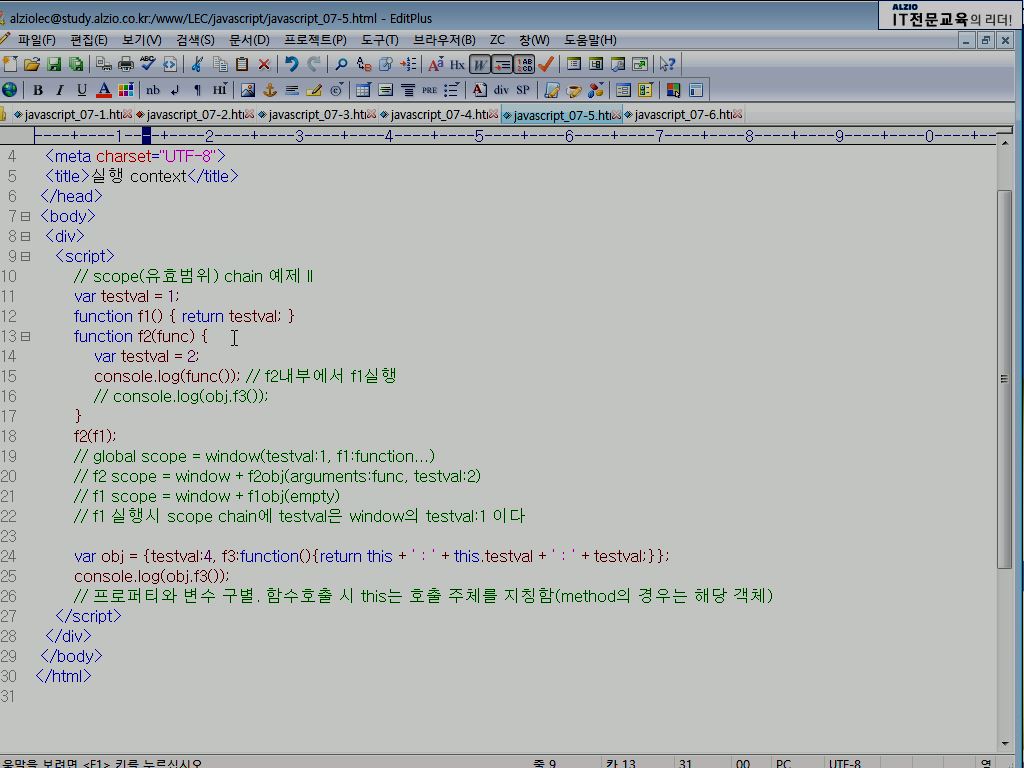Screen dimensions: 1024x768
Task: Click the context help arrow icon
Action: click(x=667, y=64)
